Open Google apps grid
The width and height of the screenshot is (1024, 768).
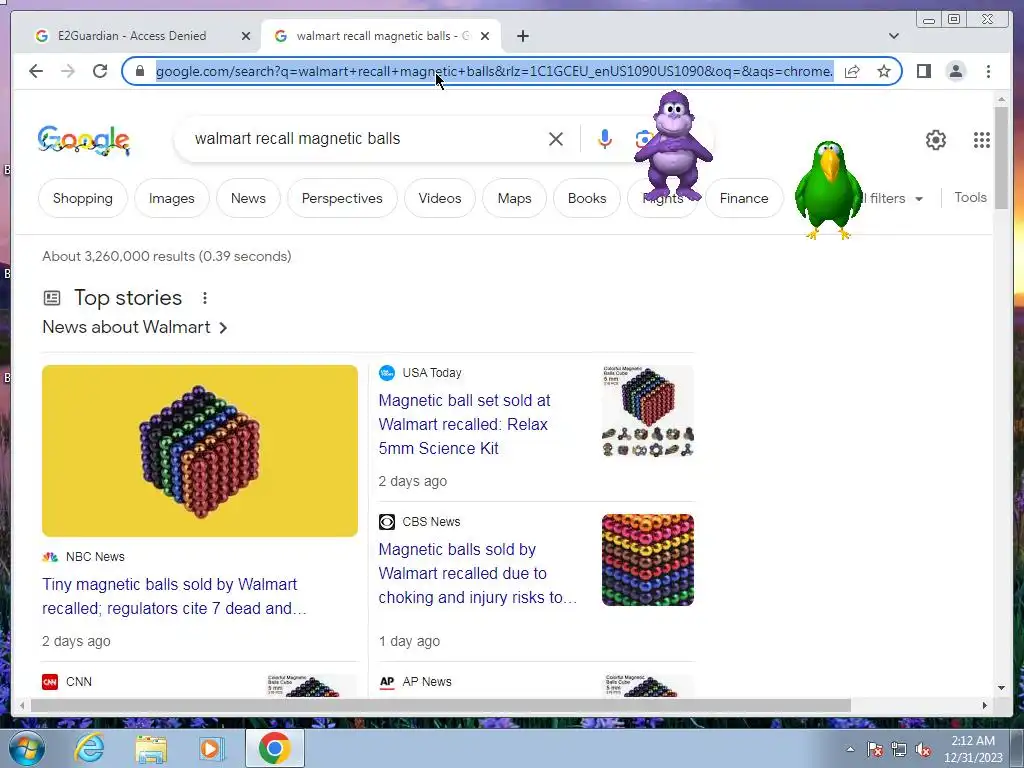point(982,140)
